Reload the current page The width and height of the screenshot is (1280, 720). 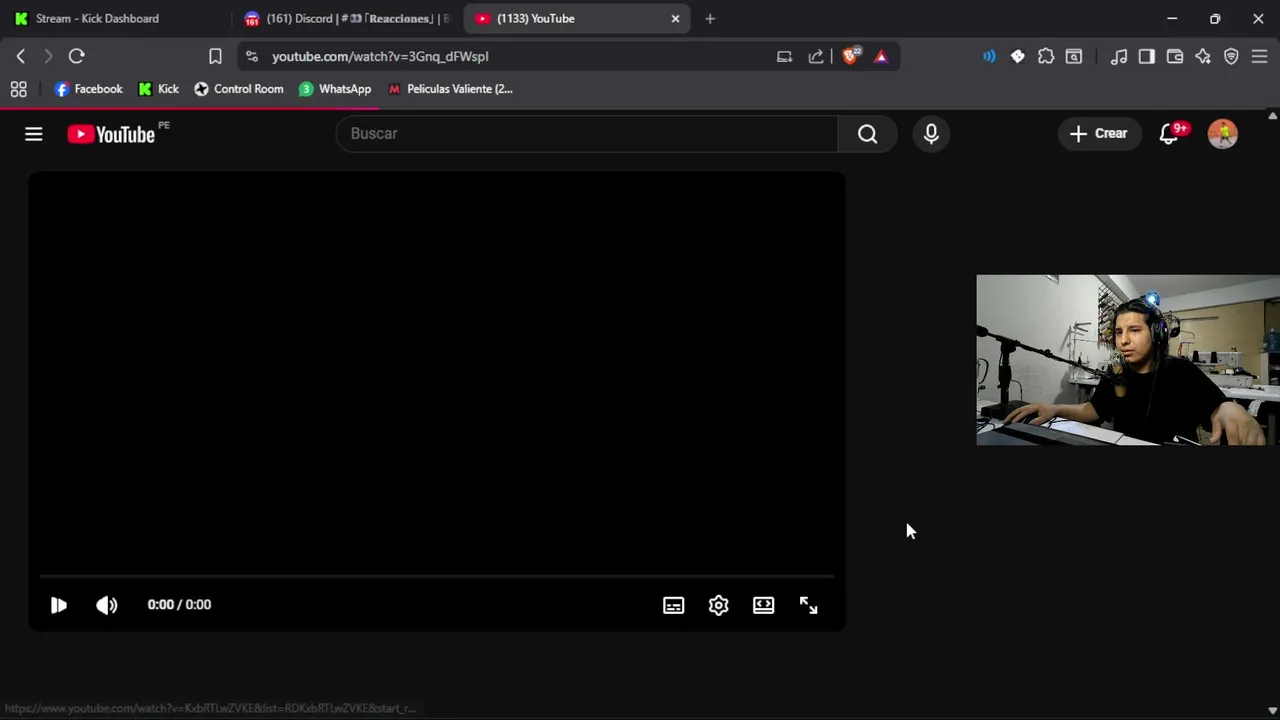[x=76, y=56]
